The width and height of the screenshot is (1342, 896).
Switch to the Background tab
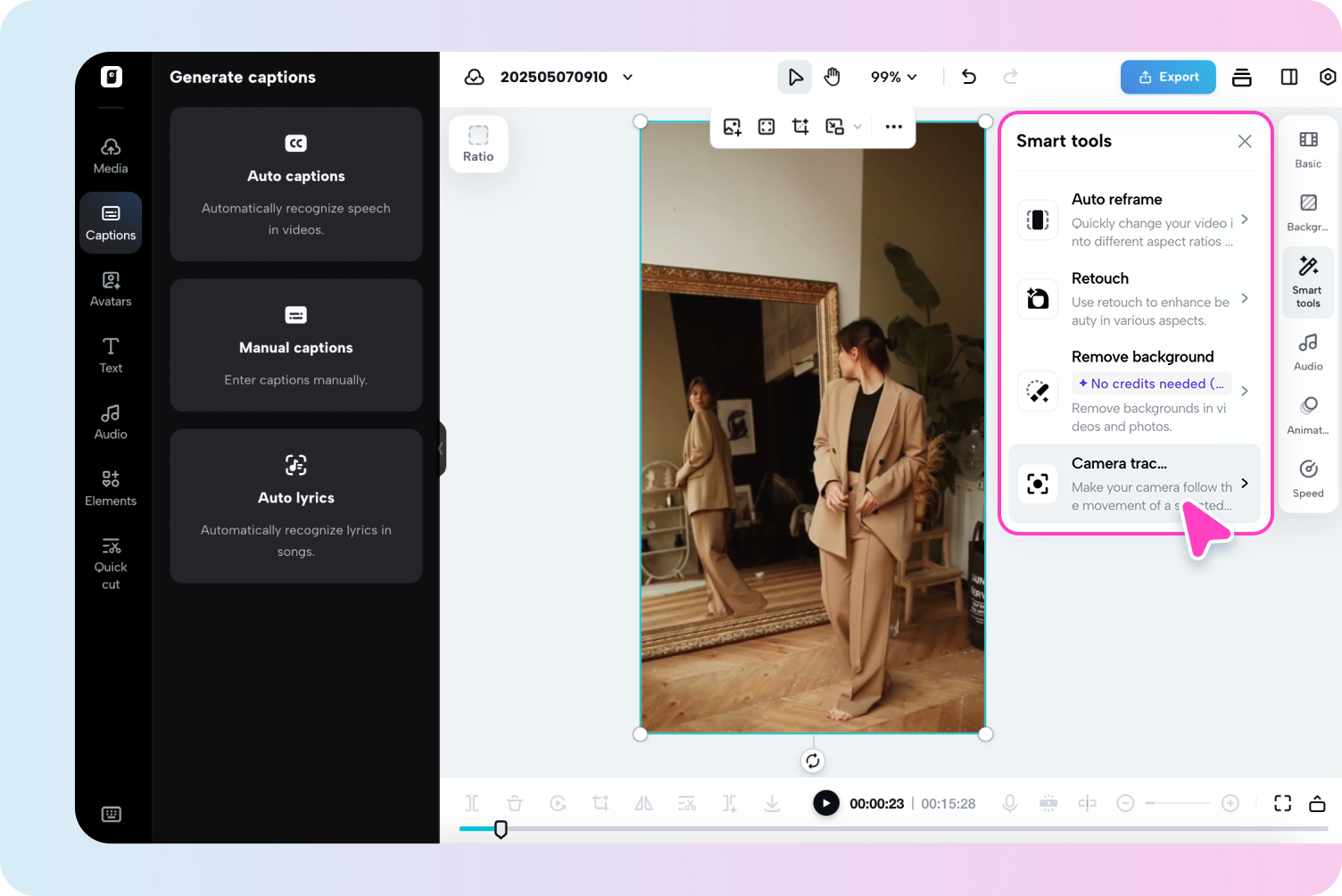tap(1308, 213)
